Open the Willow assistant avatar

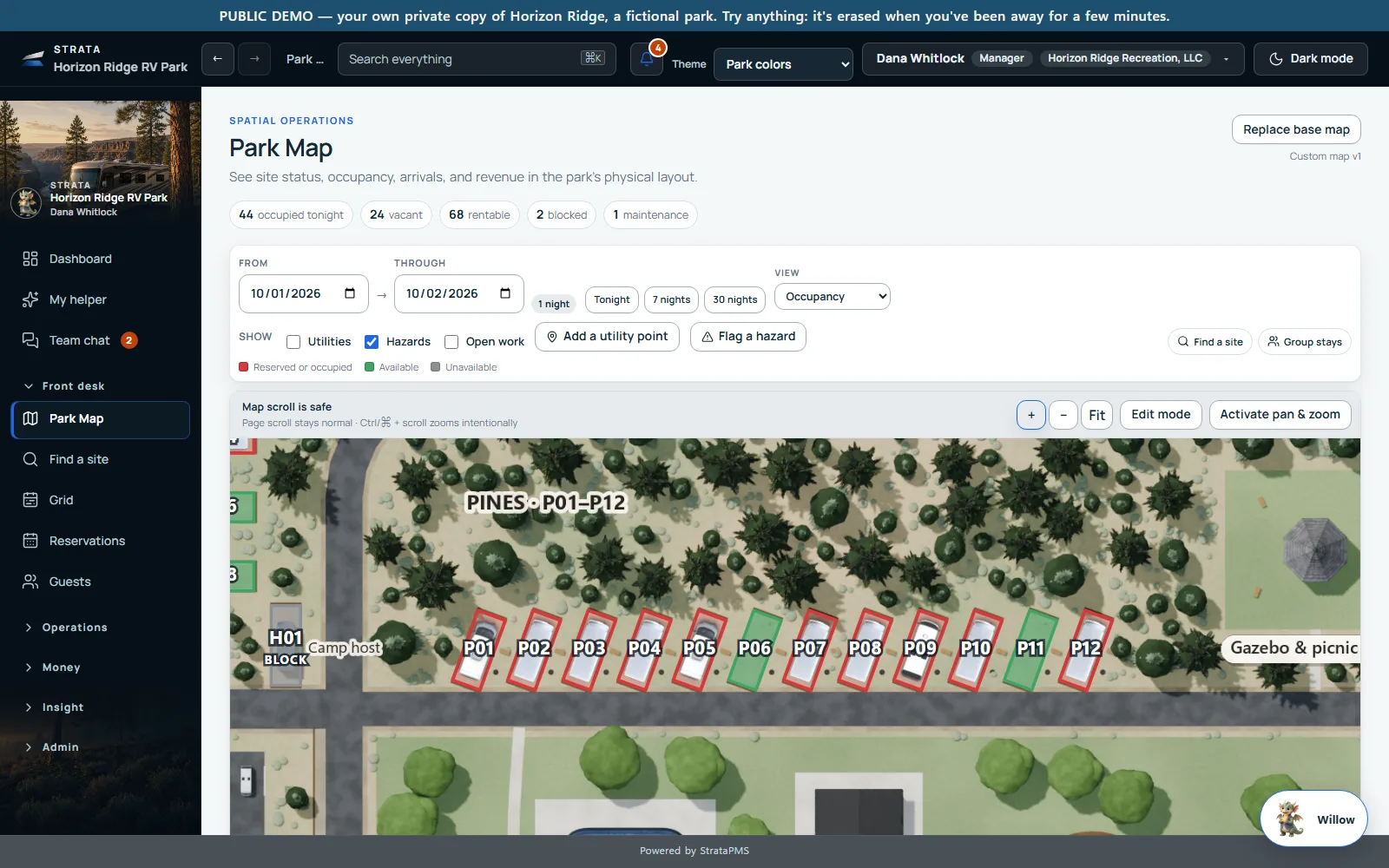pyautogui.click(x=1290, y=819)
